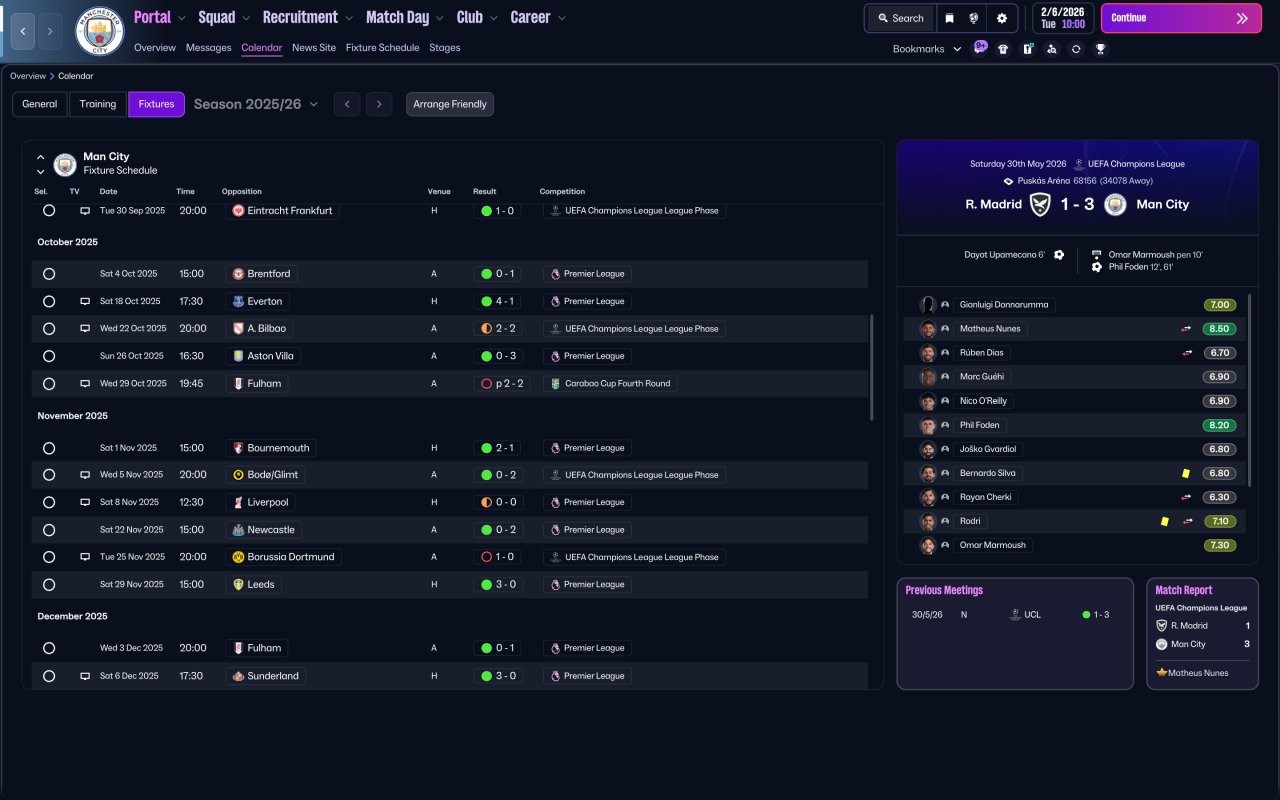
Task: Click the Carabao Cup competition icon
Action: point(556,383)
